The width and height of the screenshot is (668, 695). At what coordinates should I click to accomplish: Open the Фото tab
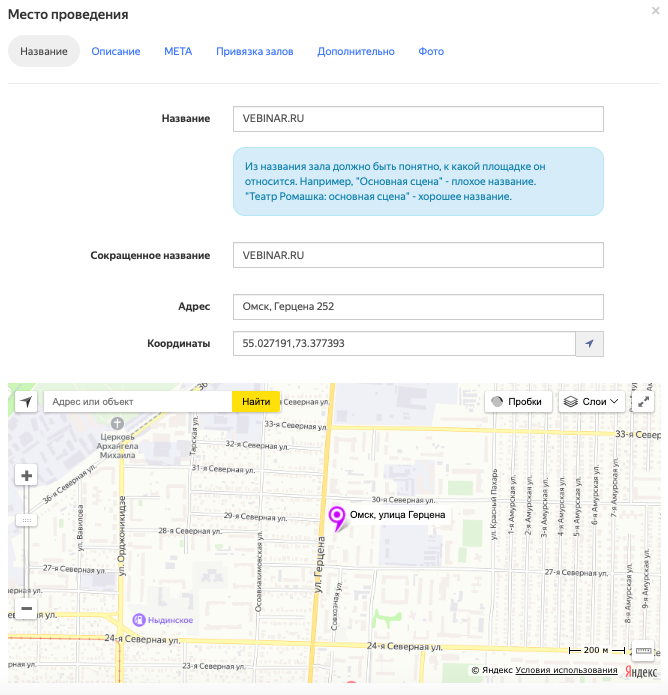tap(431, 51)
